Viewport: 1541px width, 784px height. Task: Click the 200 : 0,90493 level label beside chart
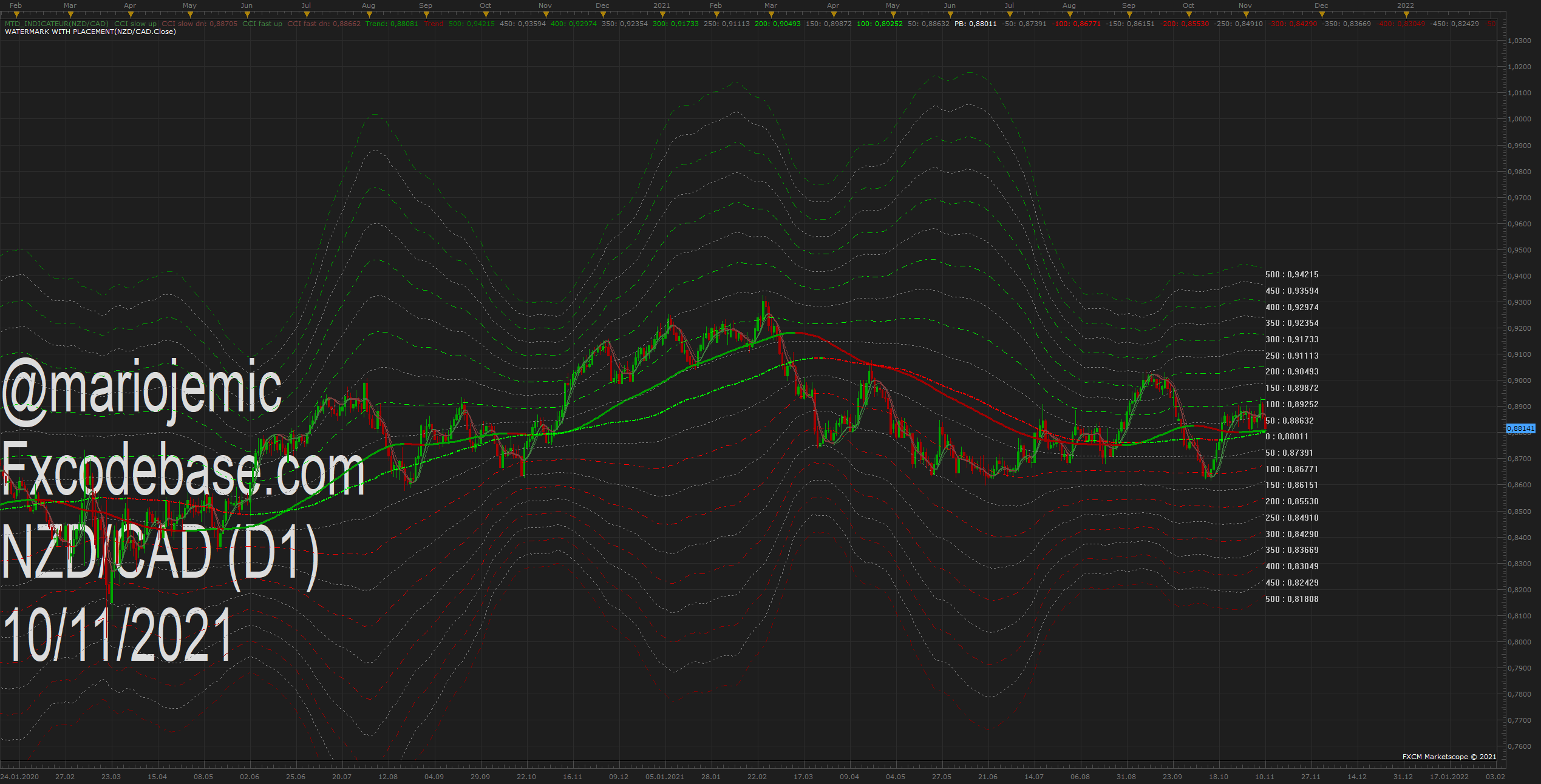[1292, 372]
